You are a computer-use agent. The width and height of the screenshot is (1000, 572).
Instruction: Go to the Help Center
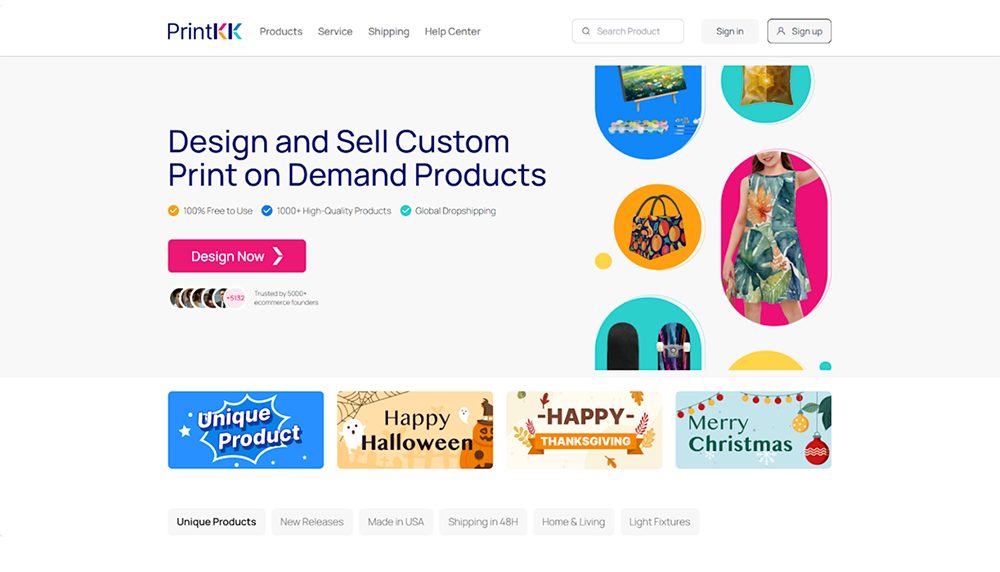(452, 31)
